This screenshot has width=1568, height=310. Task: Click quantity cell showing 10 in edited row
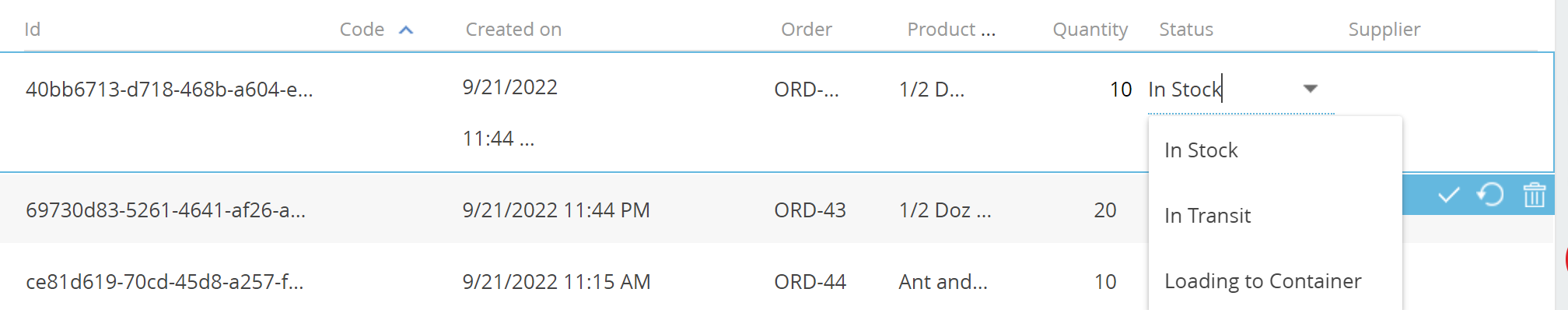(1120, 90)
